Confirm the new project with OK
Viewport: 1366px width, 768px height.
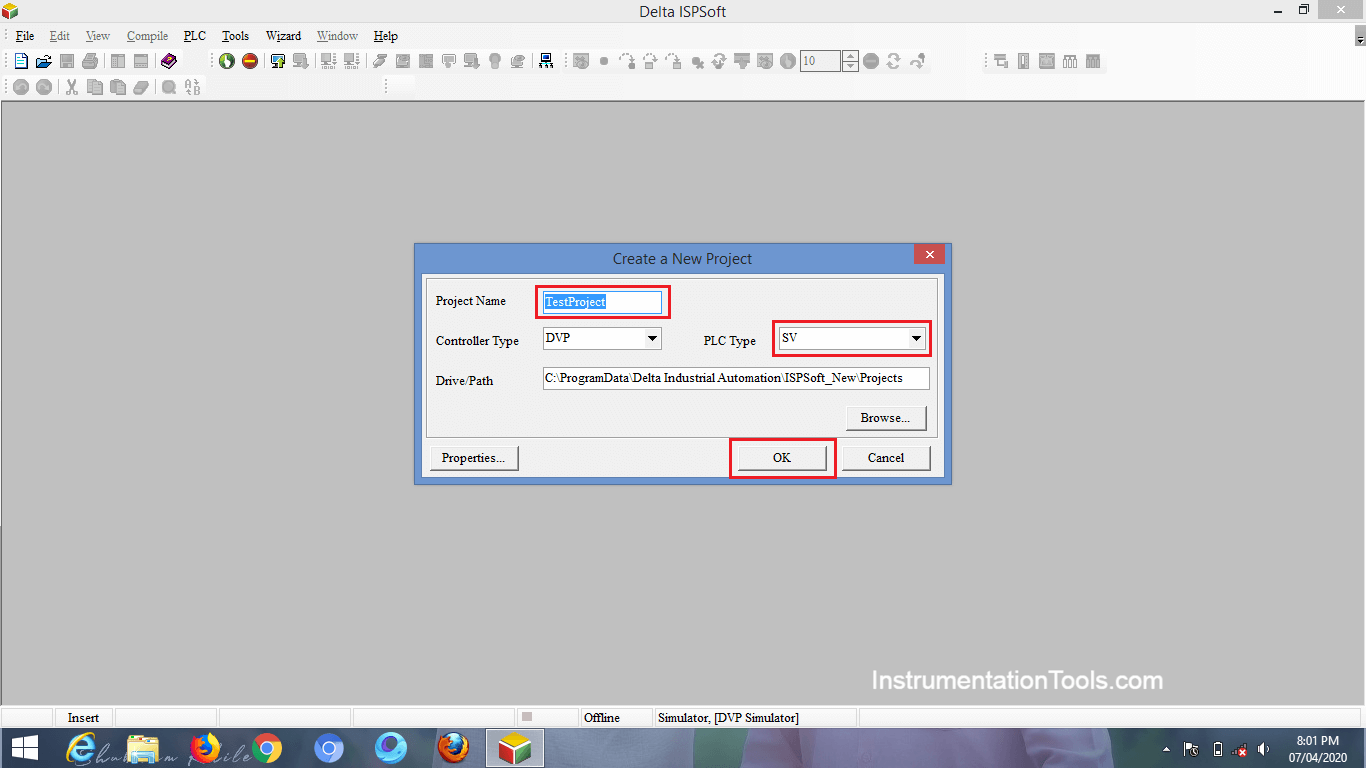coord(782,458)
